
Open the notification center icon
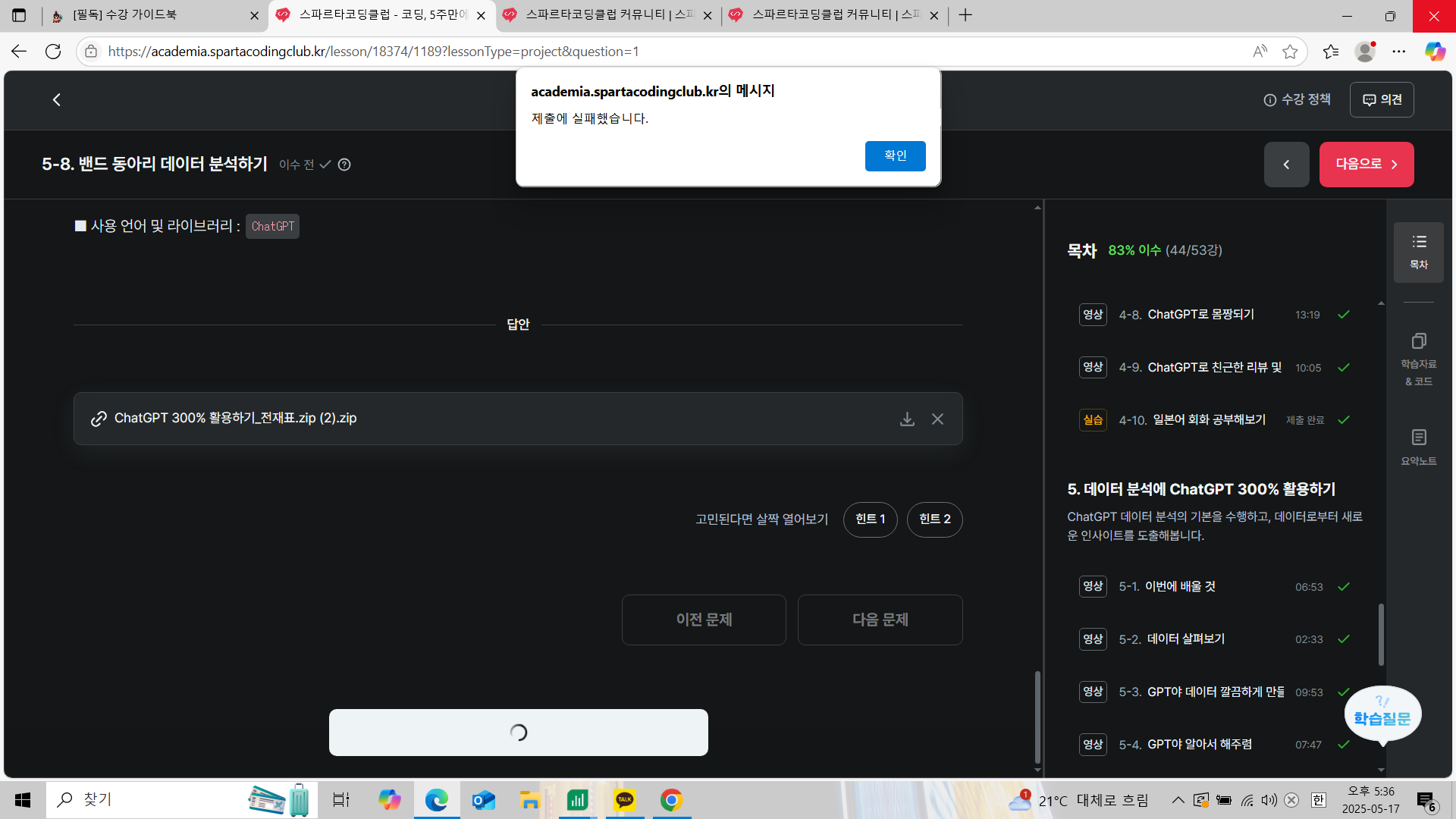point(1426,801)
